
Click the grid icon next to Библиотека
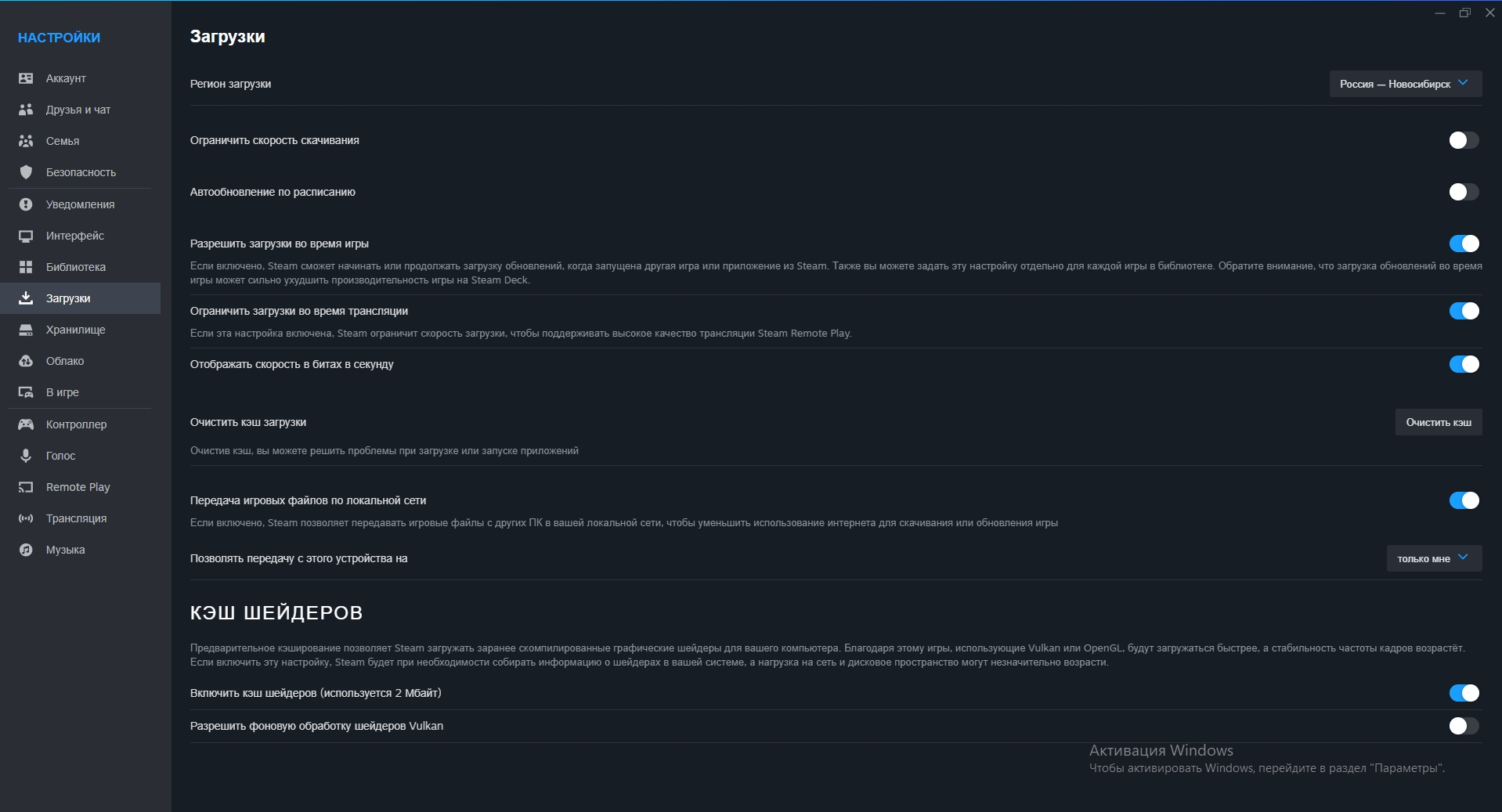tap(26, 267)
